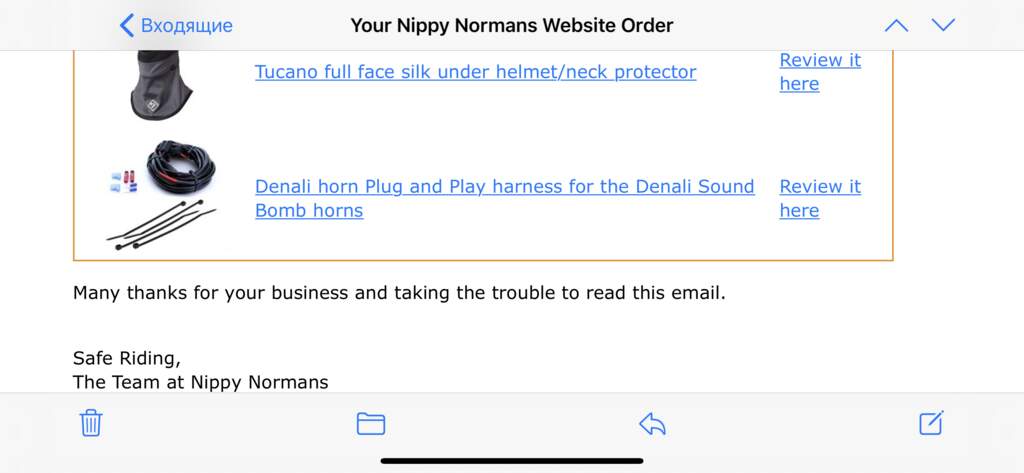The height and width of the screenshot is (473, 1024).
Task: Tap The Team at Nippy Normans signature
Action: click(x=200, y=382)
